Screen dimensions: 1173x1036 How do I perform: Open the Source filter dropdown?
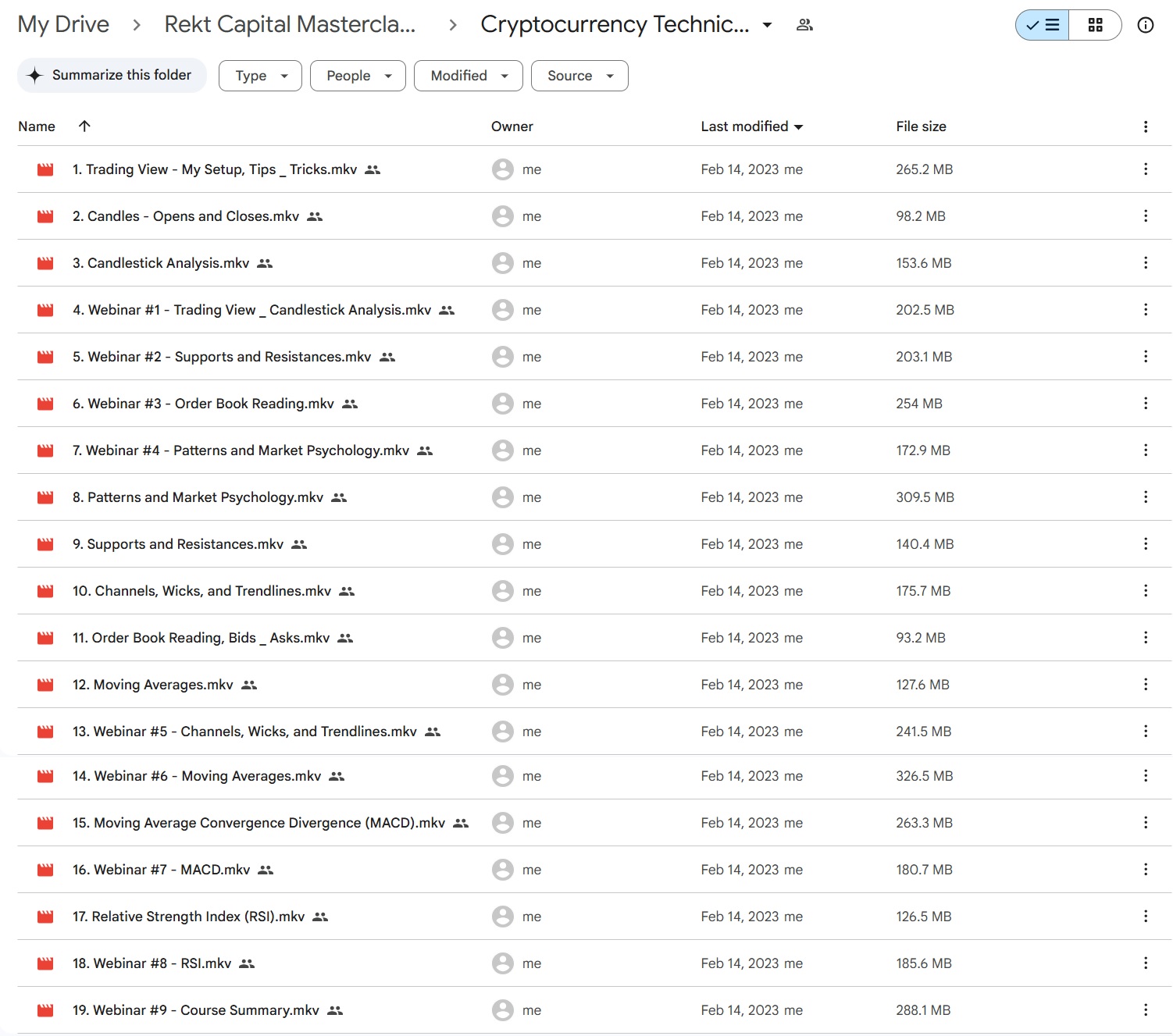[x=579, y=76]
